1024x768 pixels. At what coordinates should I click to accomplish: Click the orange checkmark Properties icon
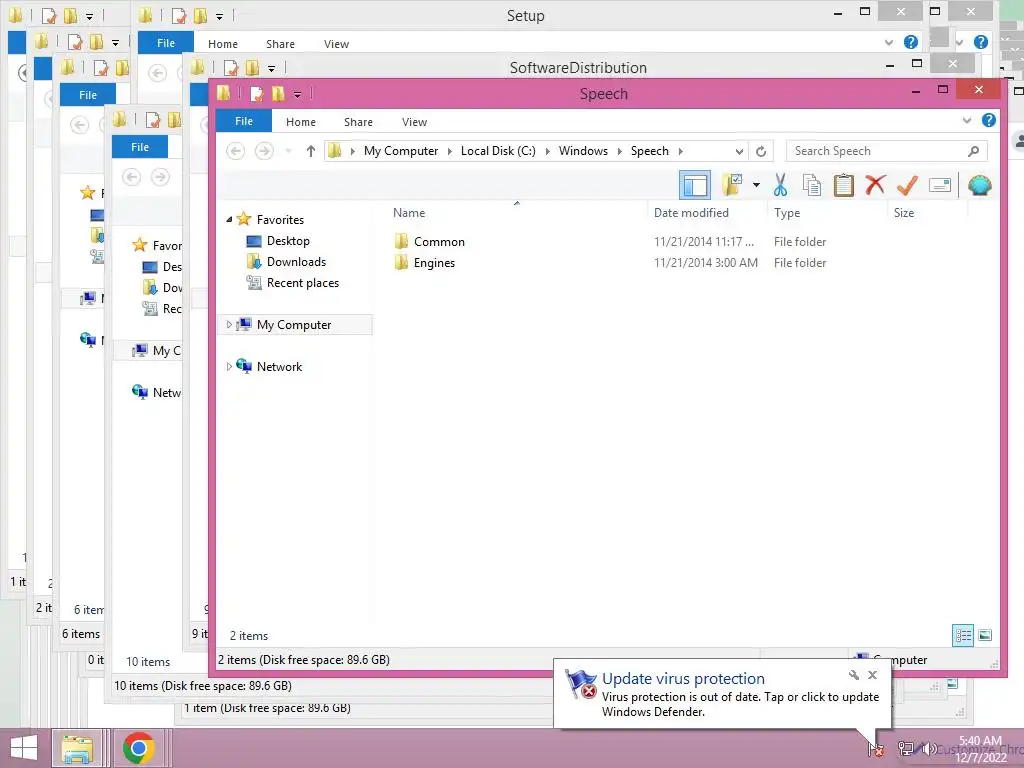tap(907, 185)
